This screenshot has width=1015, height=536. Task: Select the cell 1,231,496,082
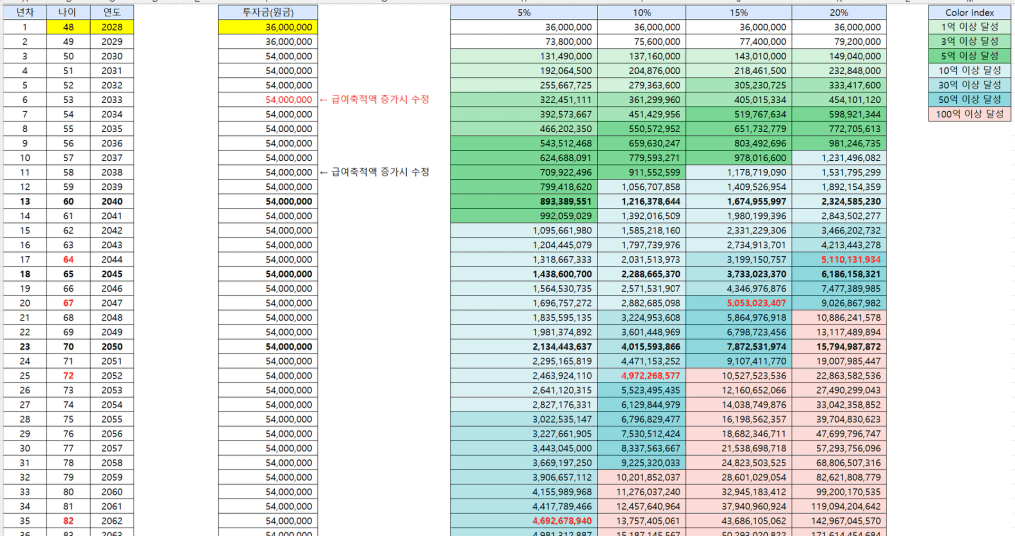coord(839,158)
